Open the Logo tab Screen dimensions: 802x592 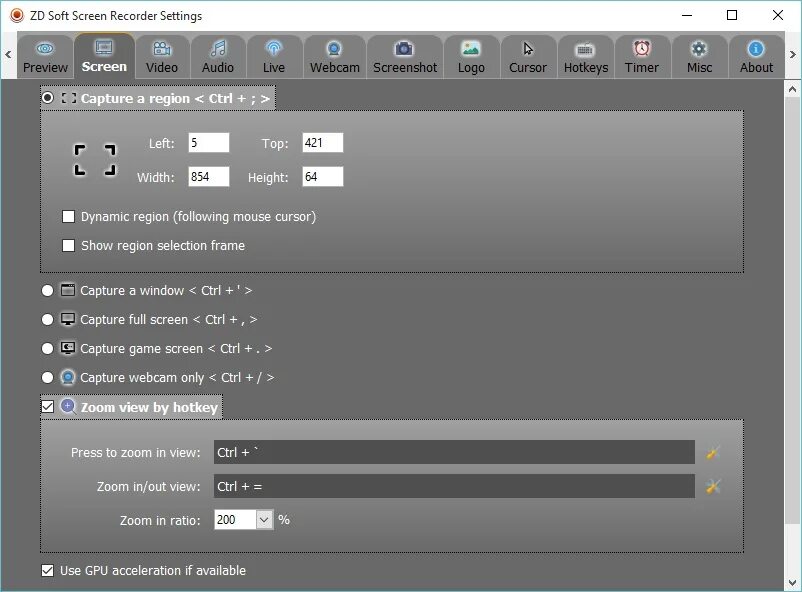coord(471,57)
